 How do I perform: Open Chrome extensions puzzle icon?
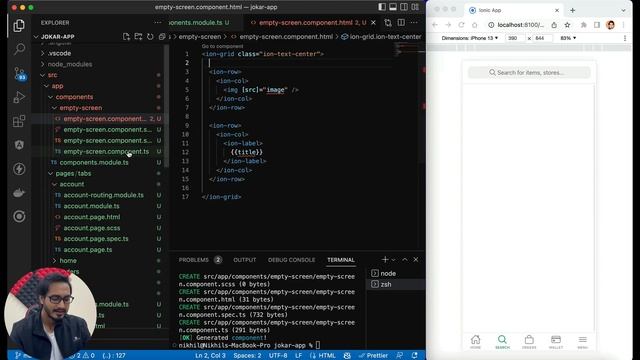pyautogui.click(x=584, y=25)
